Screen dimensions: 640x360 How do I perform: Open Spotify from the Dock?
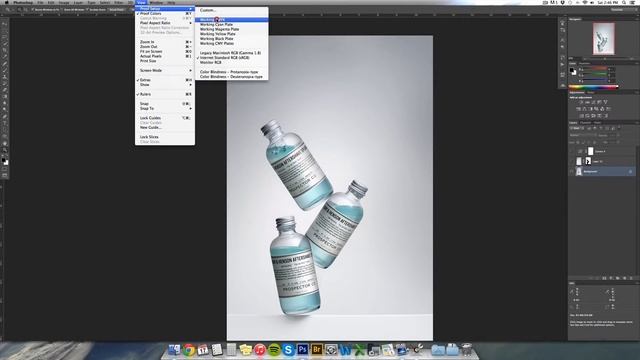coord(274,349)
